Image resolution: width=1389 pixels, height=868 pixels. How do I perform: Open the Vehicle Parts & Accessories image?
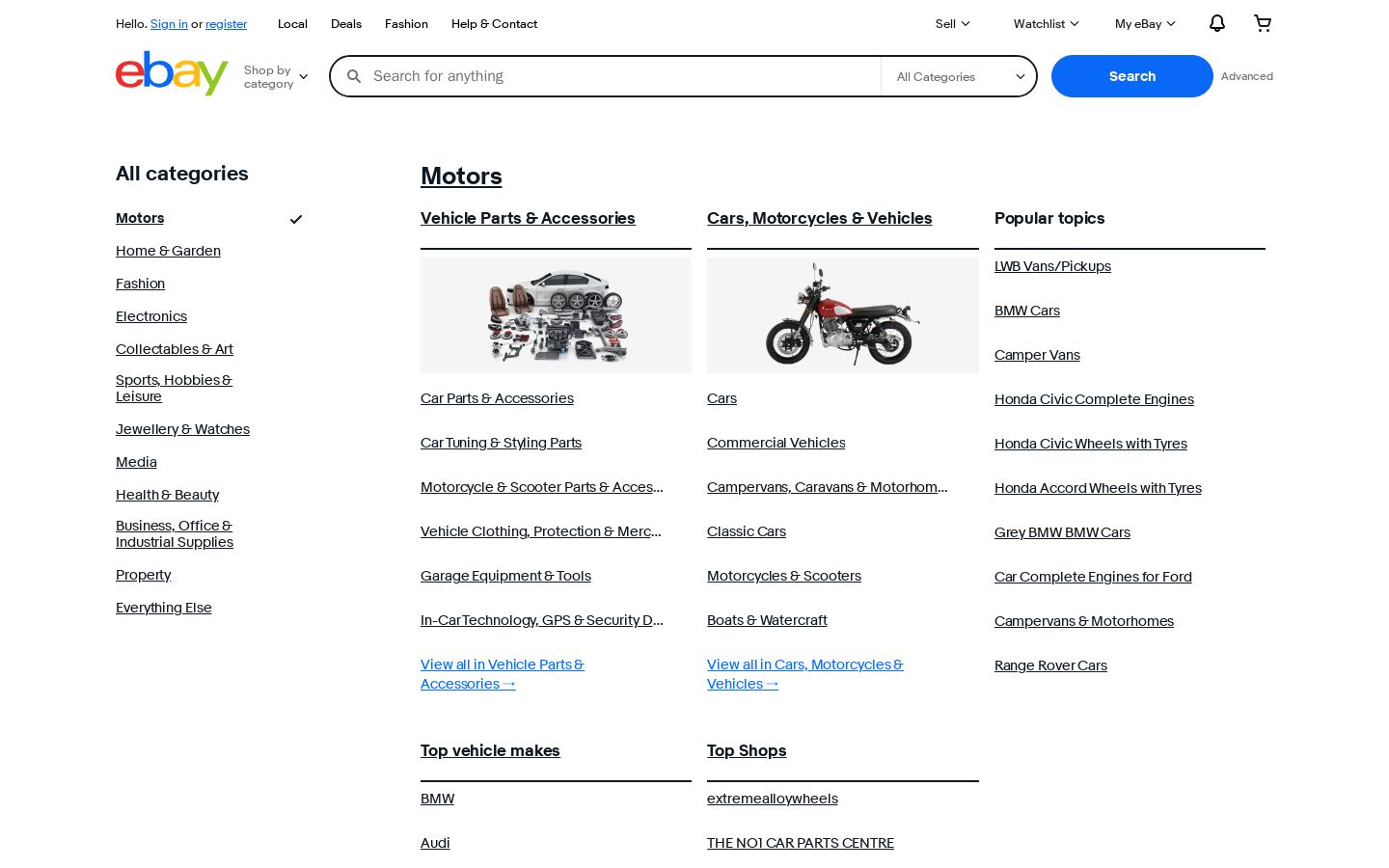(556, 315)
